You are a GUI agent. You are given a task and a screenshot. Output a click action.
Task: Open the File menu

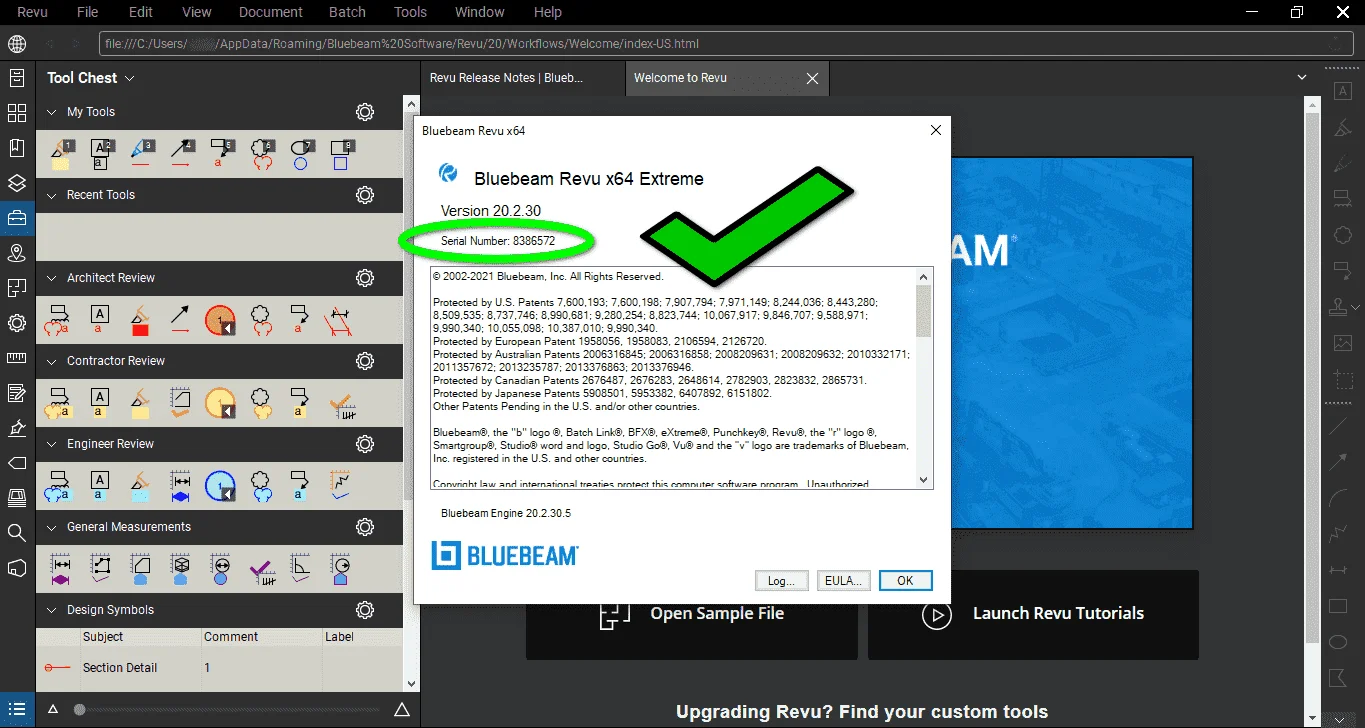click(x=88, y=12)
